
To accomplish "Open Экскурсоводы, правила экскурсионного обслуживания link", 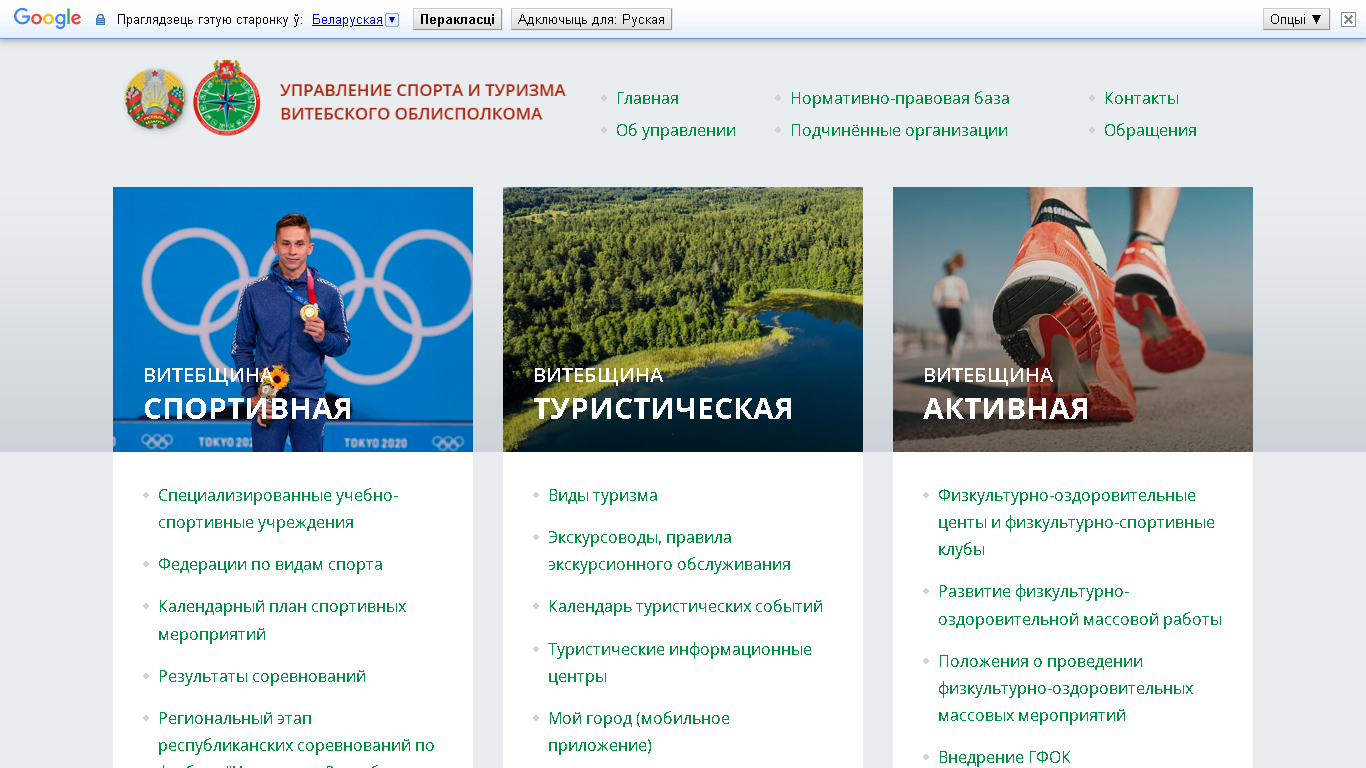I will [669, 551].
